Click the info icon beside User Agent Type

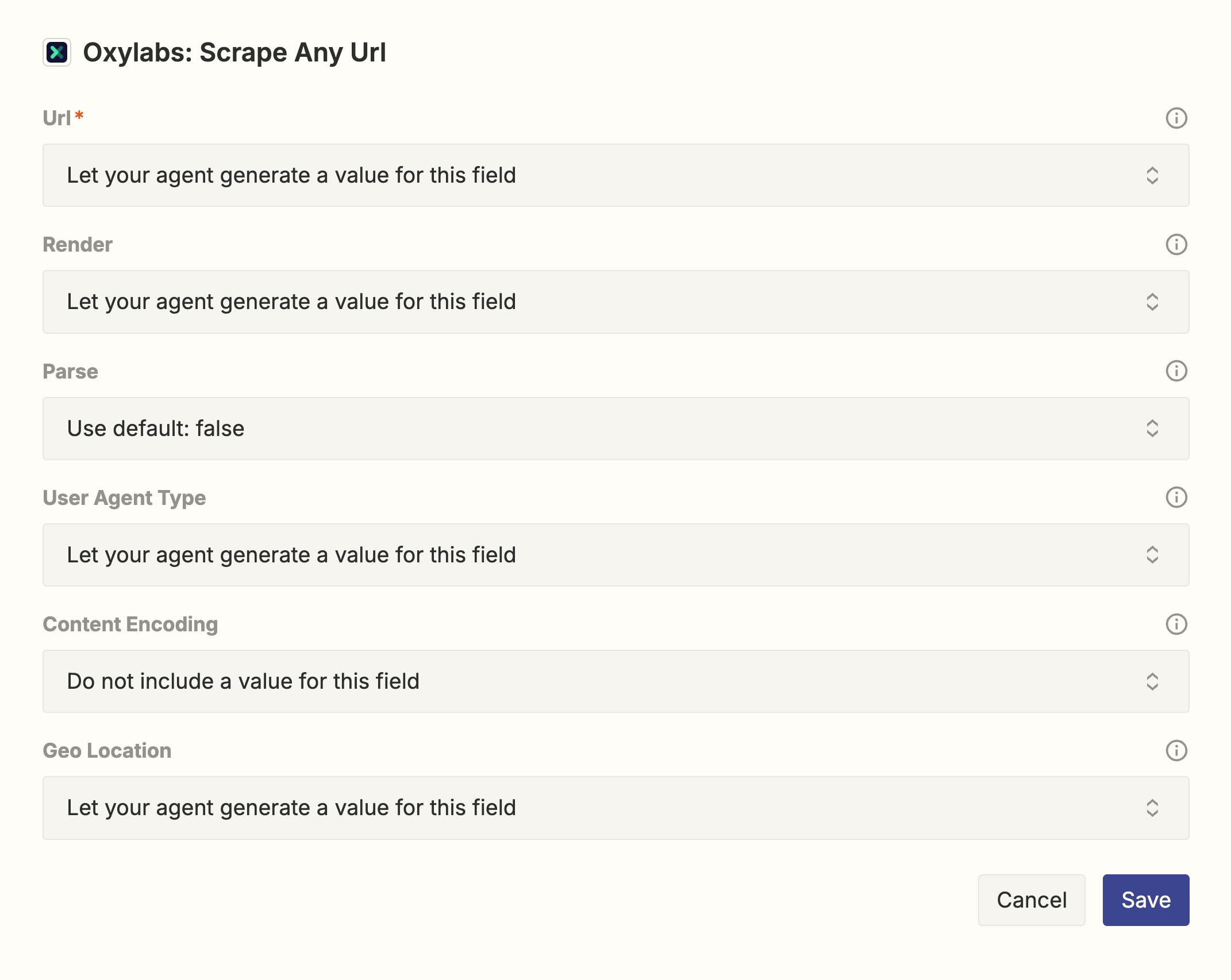1176,497
